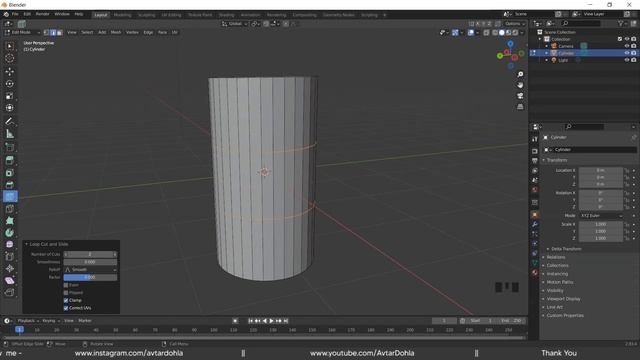Screen dimensions: 640x360
Task: Select the Select Box tool
Action: [9, 47]
